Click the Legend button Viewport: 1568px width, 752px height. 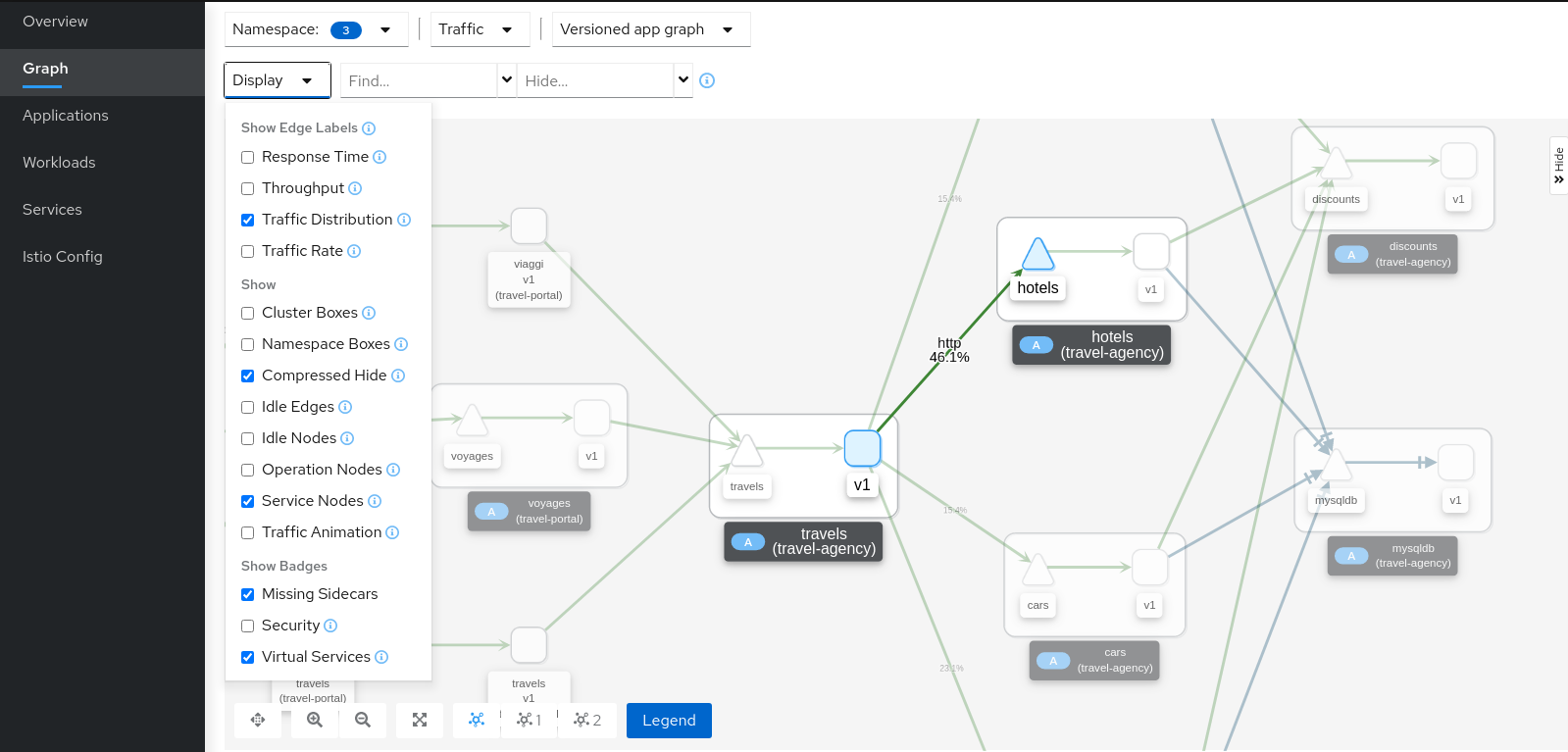[x=669, y=721]
